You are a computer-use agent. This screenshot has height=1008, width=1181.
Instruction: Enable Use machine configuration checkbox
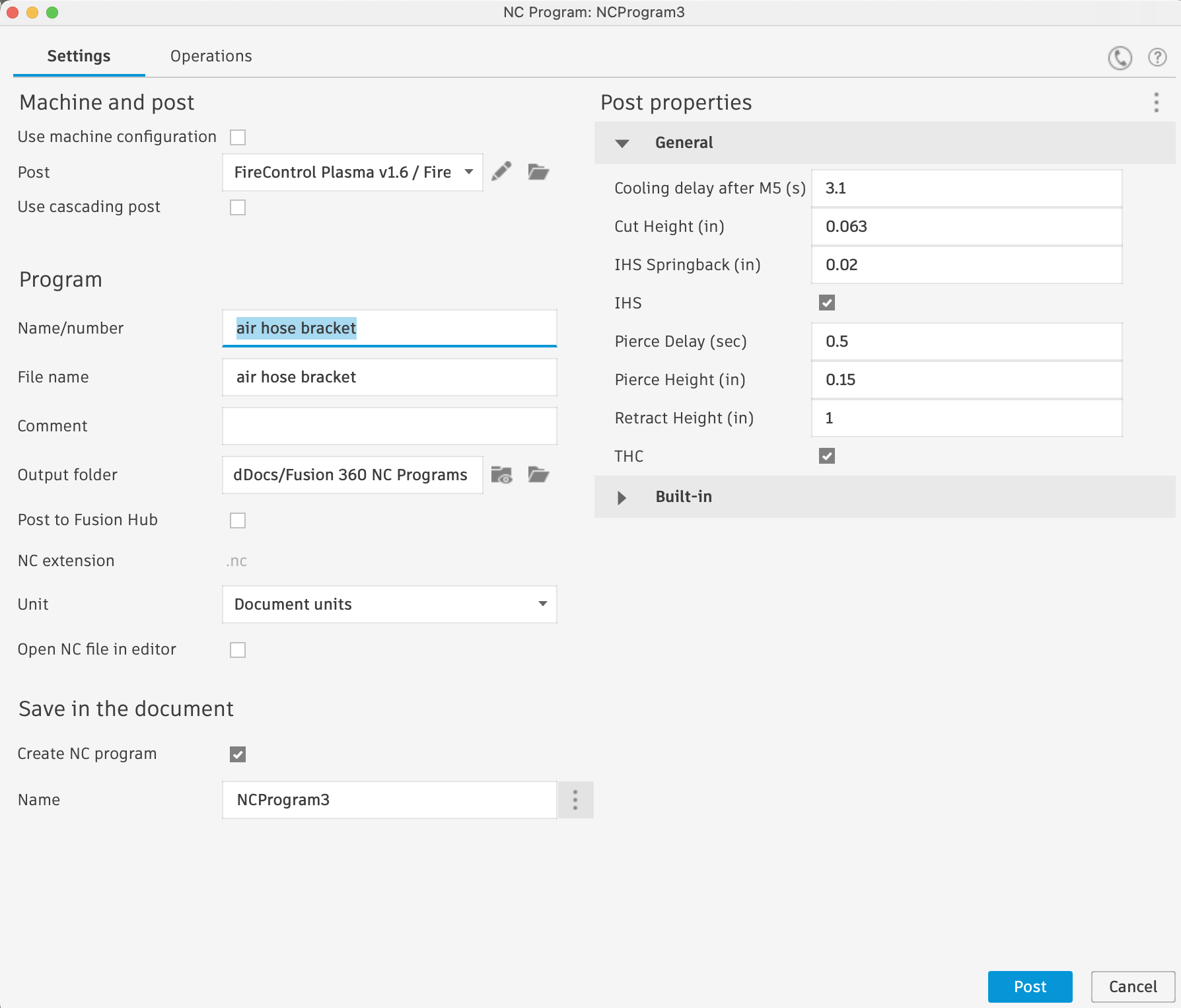[238, 137]
